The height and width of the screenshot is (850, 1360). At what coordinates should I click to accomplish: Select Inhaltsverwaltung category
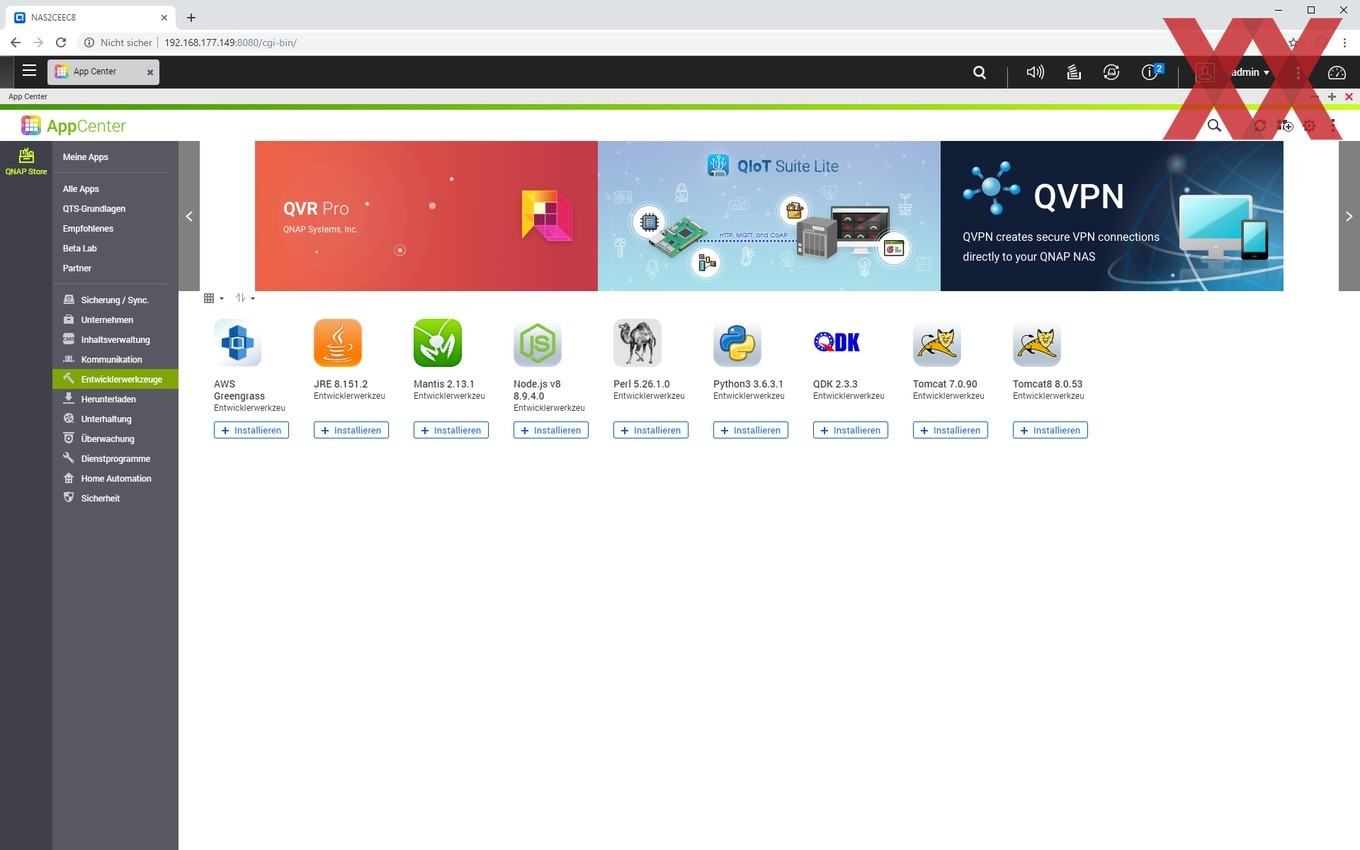pos(115,340)
